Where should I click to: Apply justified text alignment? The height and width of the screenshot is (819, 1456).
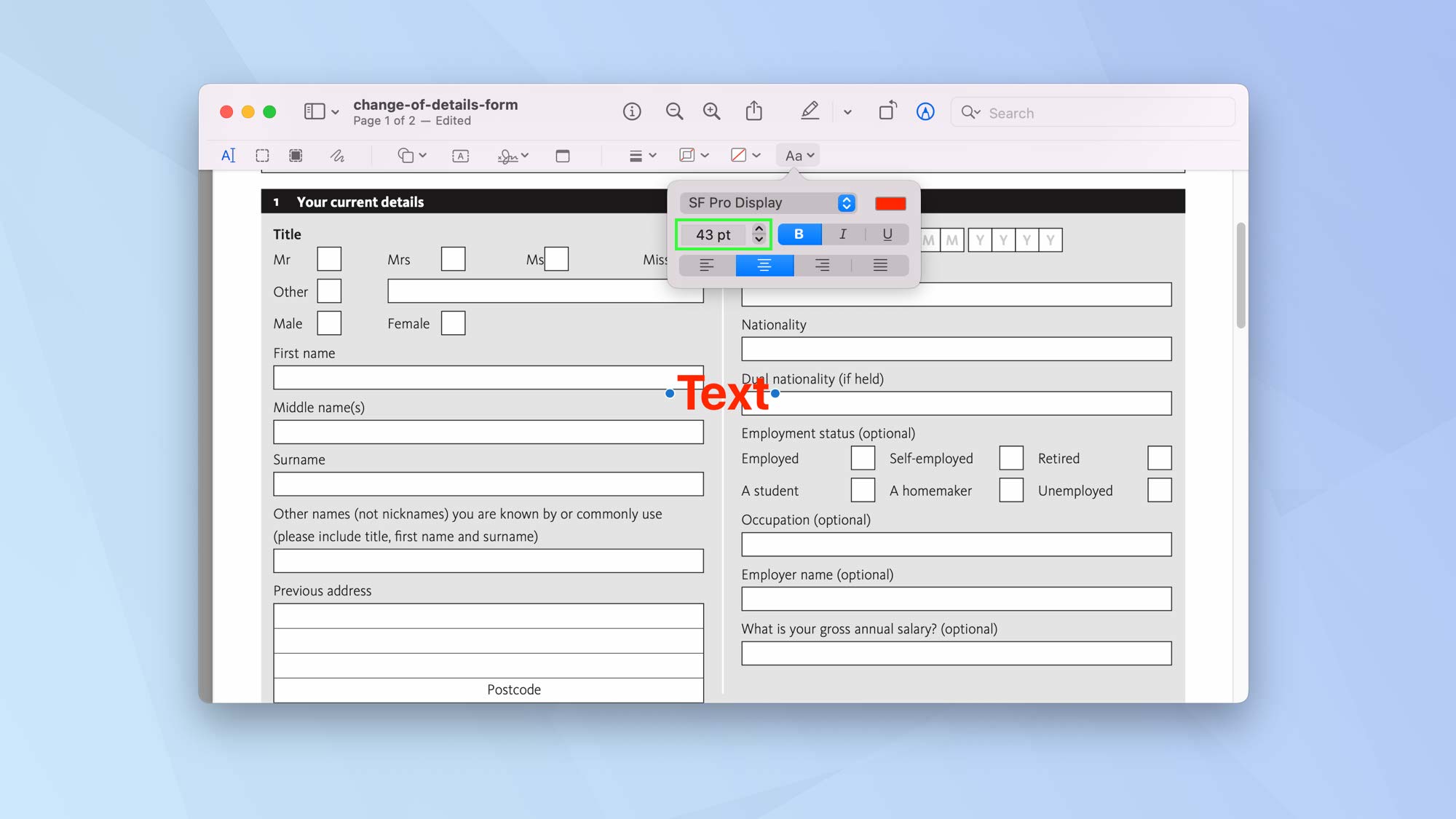point(879,265)
